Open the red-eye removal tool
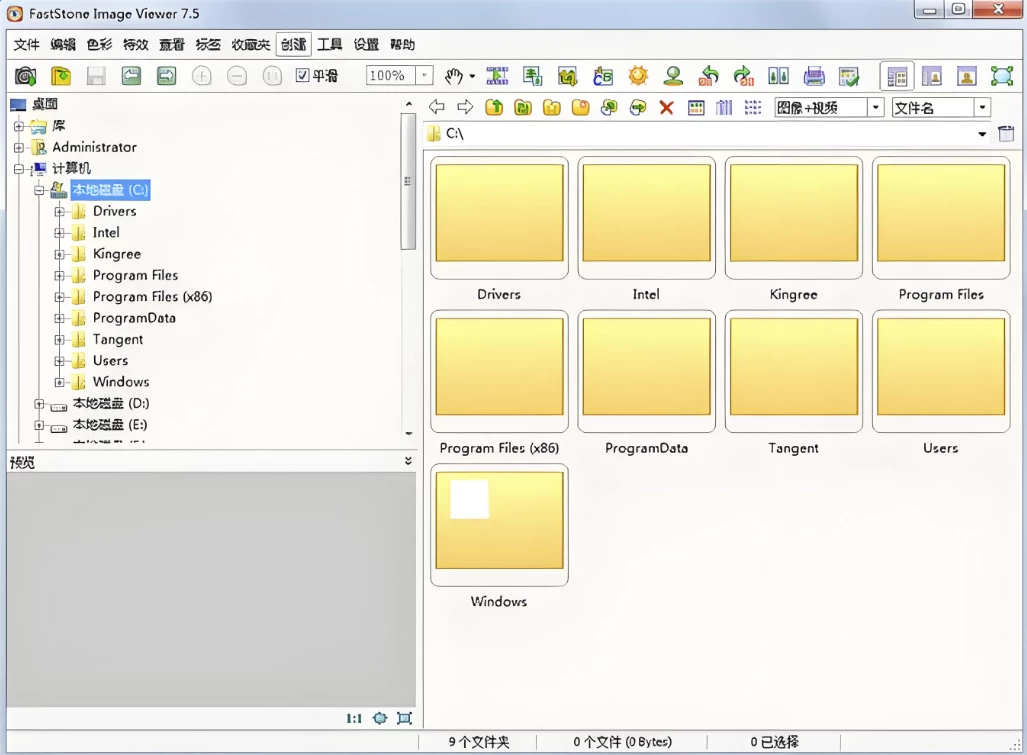The width and height of the screenshot is (1027, 755). (672, 75)
